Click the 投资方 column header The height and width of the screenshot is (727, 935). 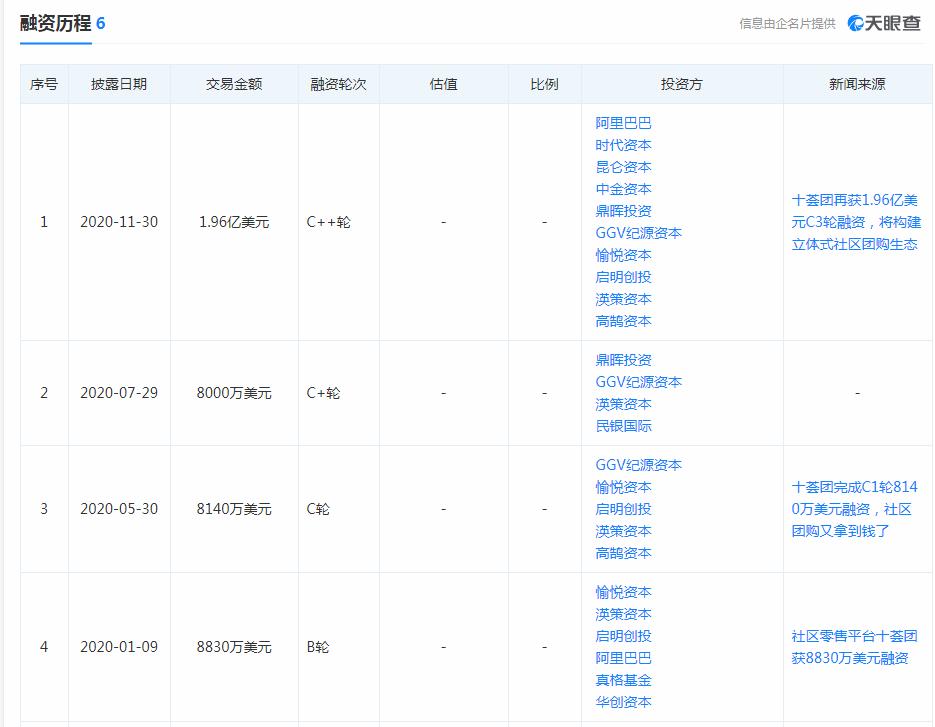click(x=681, y=84)
